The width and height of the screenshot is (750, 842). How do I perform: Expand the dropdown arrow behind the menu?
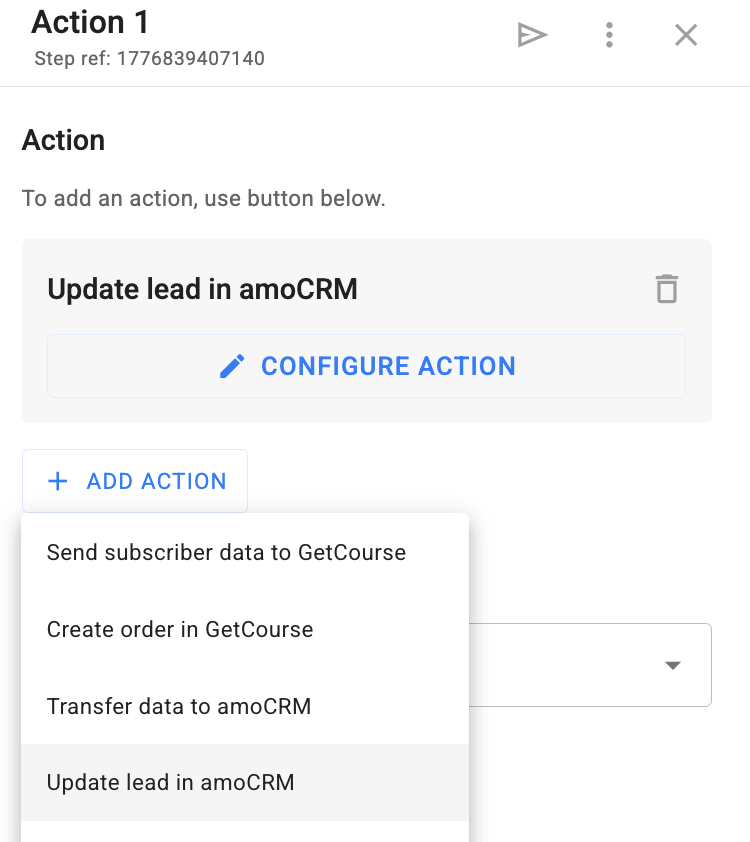(673, 665)
